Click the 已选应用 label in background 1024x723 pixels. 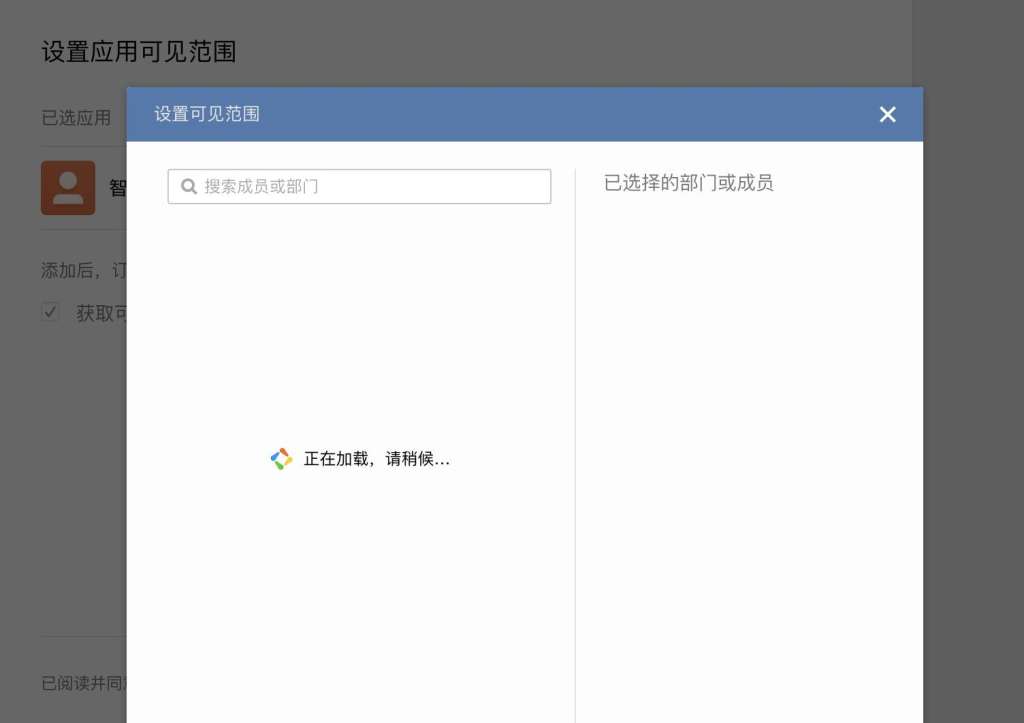[76, 118]
